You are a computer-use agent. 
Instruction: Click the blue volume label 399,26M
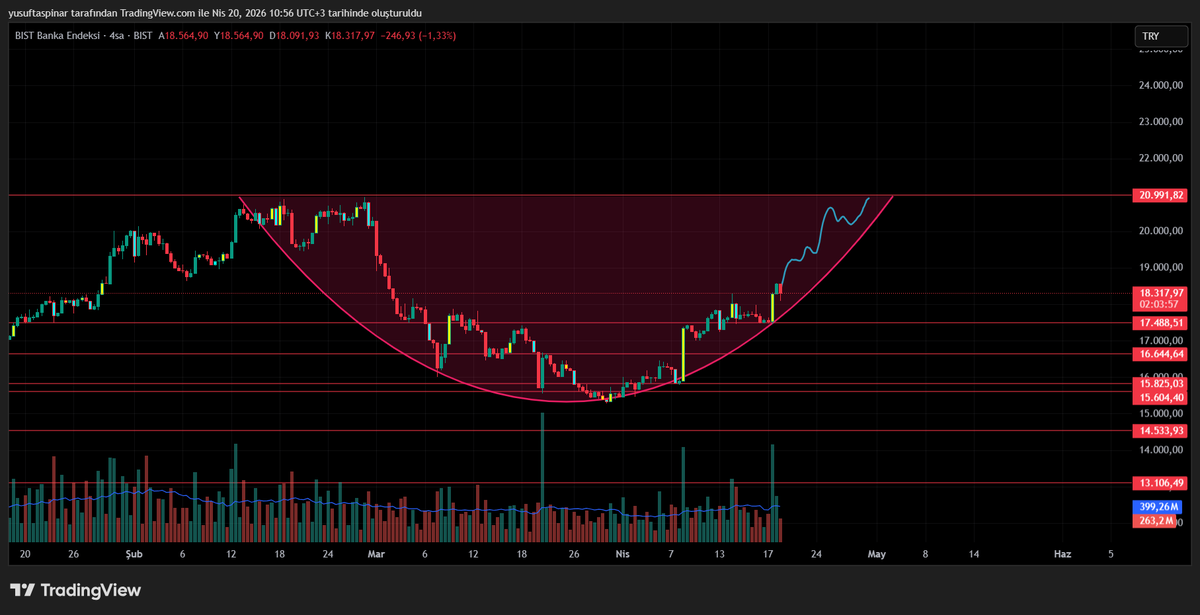(1160, 507)
